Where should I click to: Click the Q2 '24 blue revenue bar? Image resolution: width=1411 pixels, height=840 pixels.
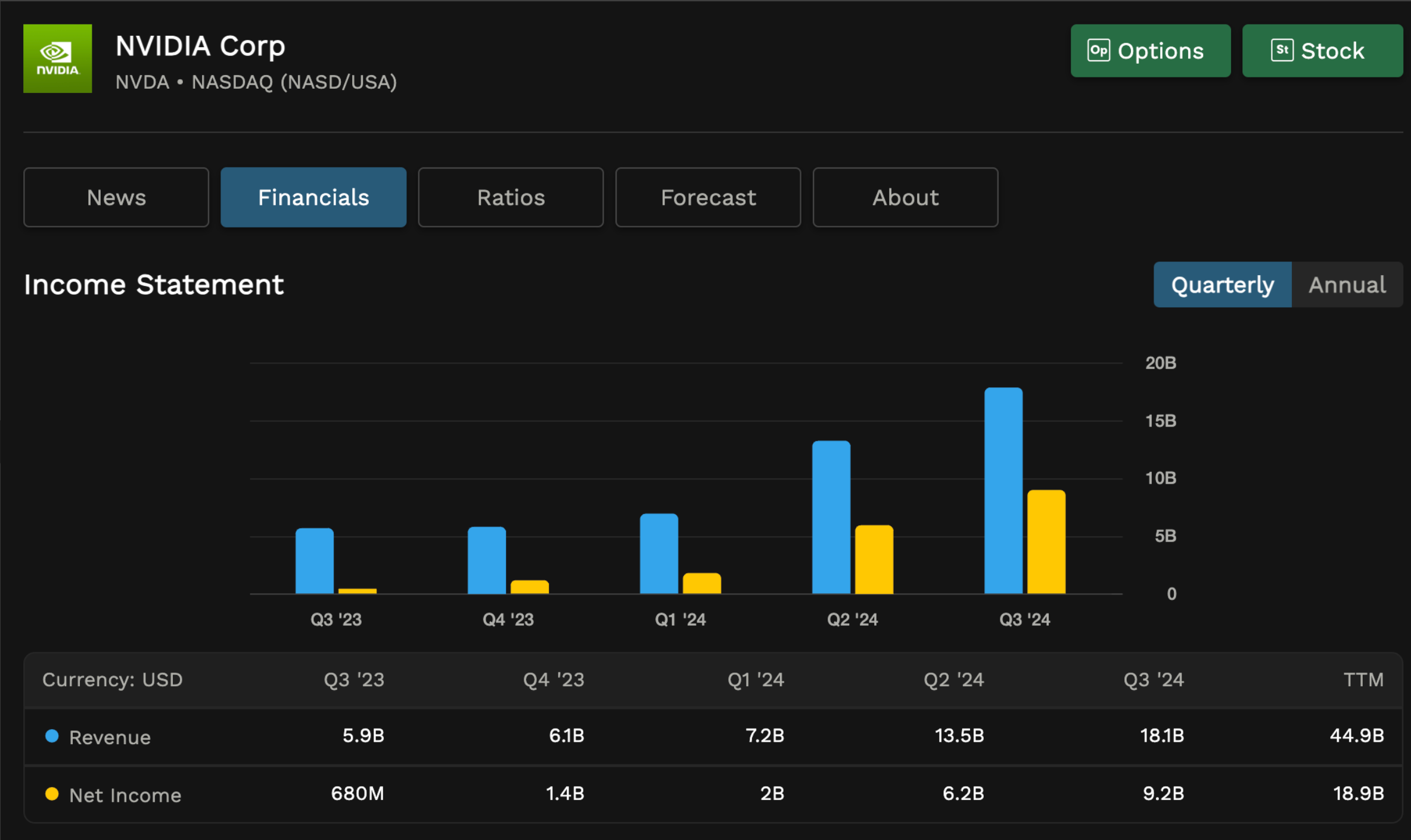tap(831, 517)
